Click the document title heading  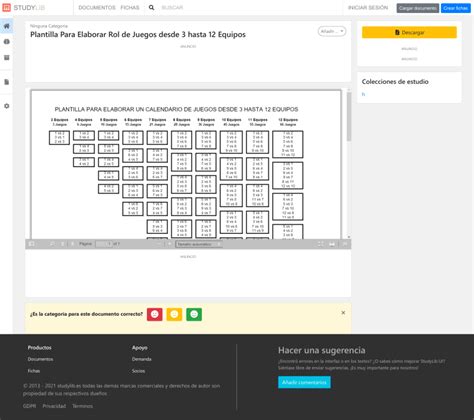coord(138,35)
